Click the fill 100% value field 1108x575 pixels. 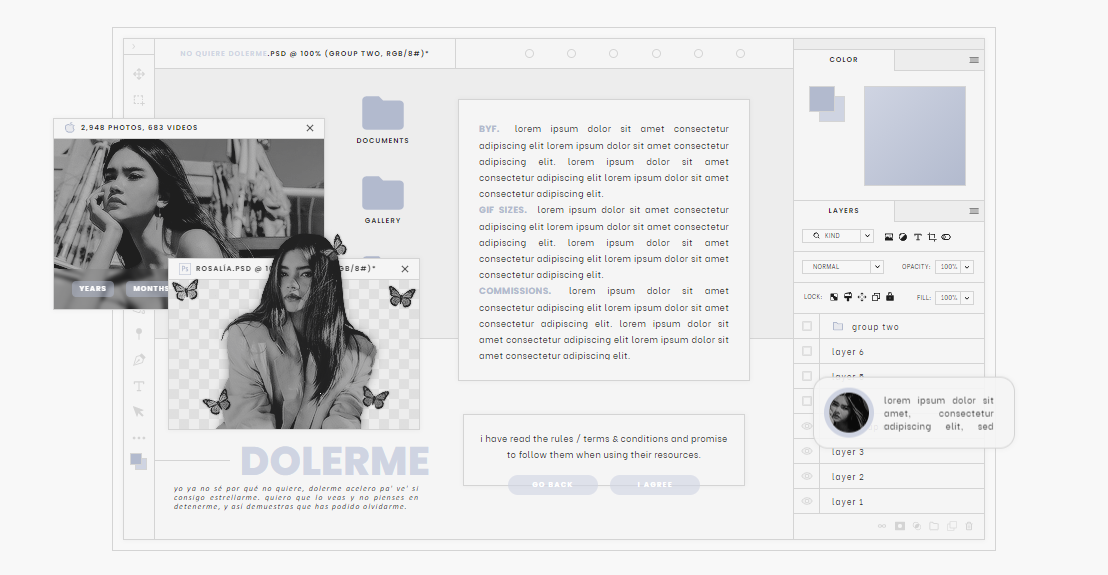point(948,297)
